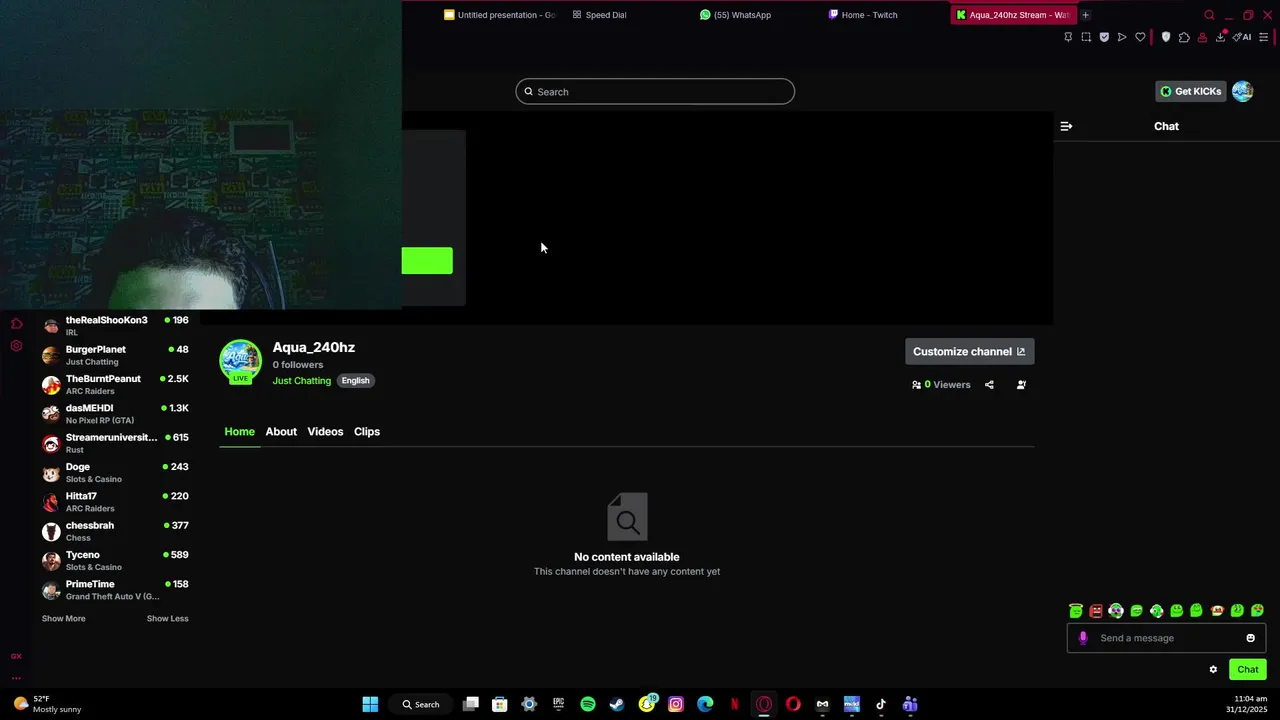
Task: Open Tyceno channel in sidebar
Action: pos(115,560)
